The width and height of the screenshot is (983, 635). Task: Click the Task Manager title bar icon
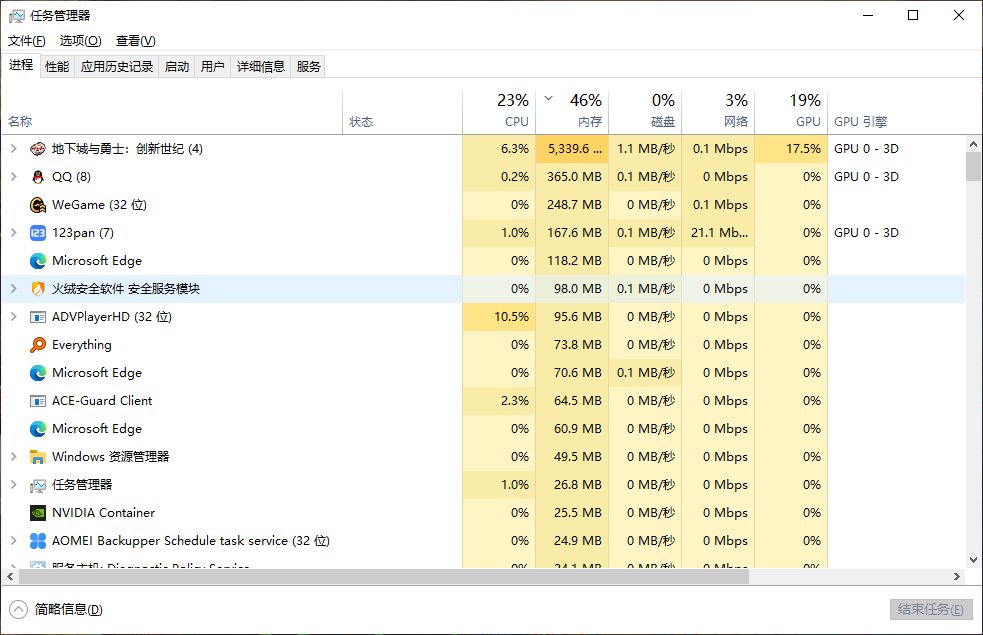17,16
